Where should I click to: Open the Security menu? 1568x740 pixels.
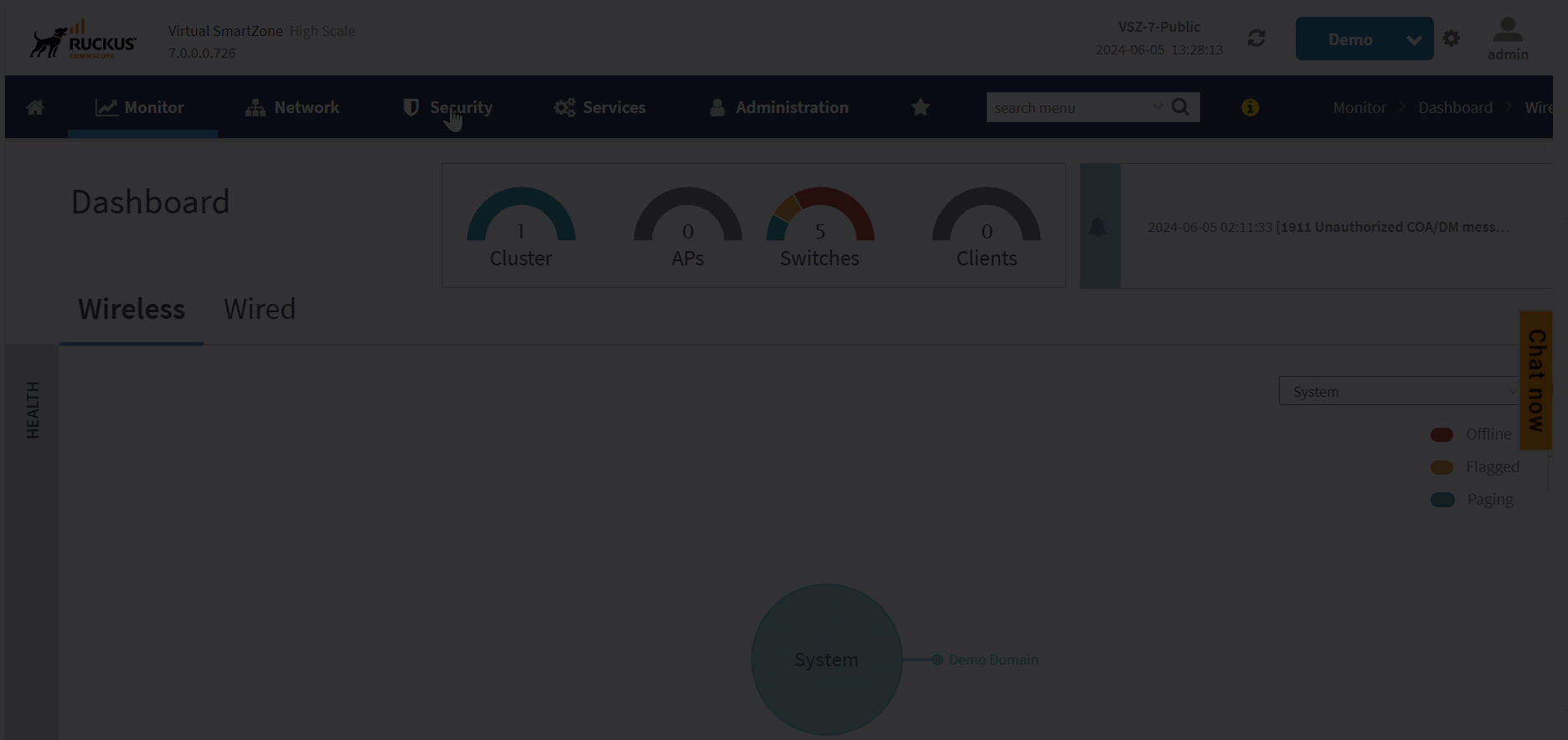(x=448, y=107)
